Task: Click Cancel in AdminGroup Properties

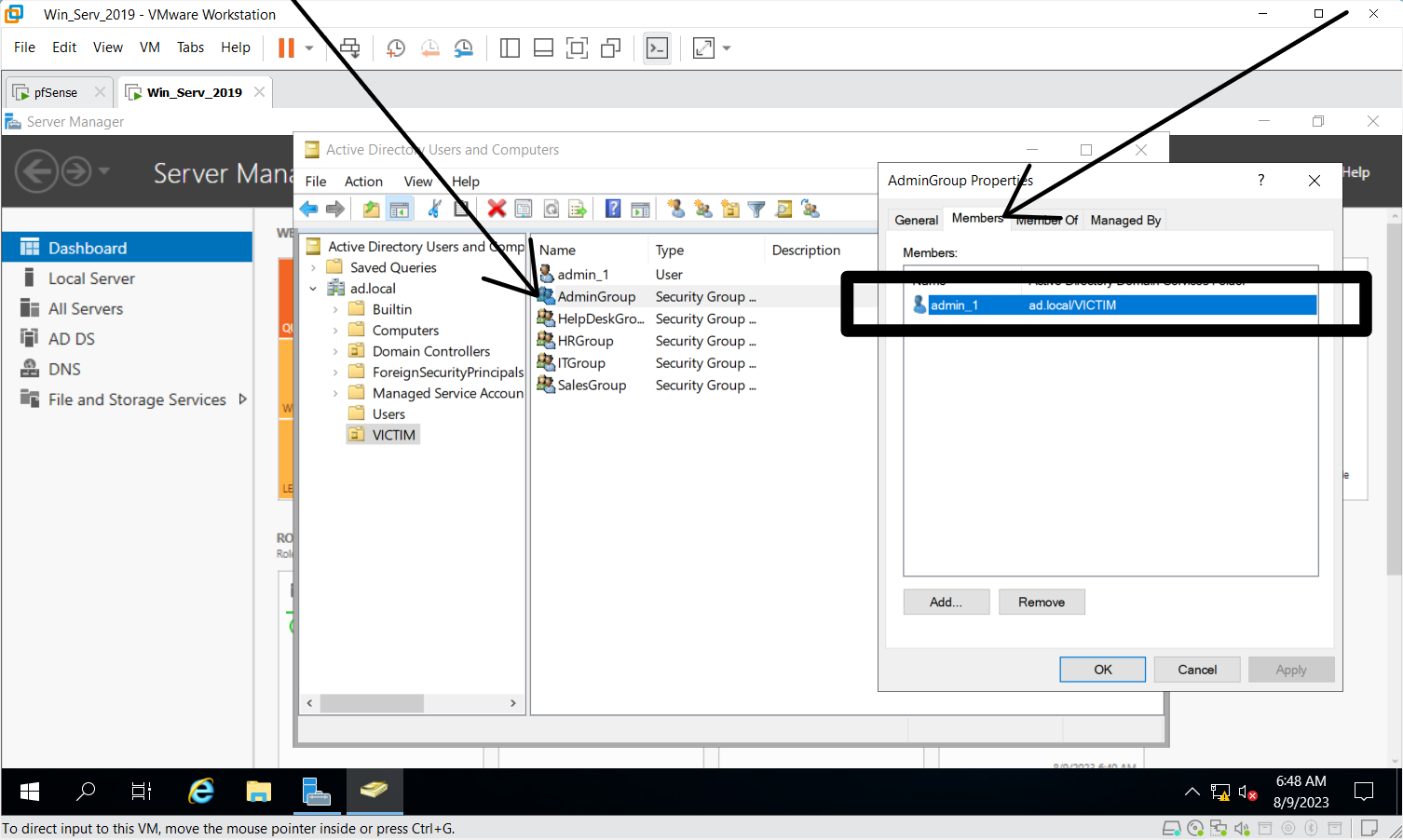Action: pos(1197,670)
